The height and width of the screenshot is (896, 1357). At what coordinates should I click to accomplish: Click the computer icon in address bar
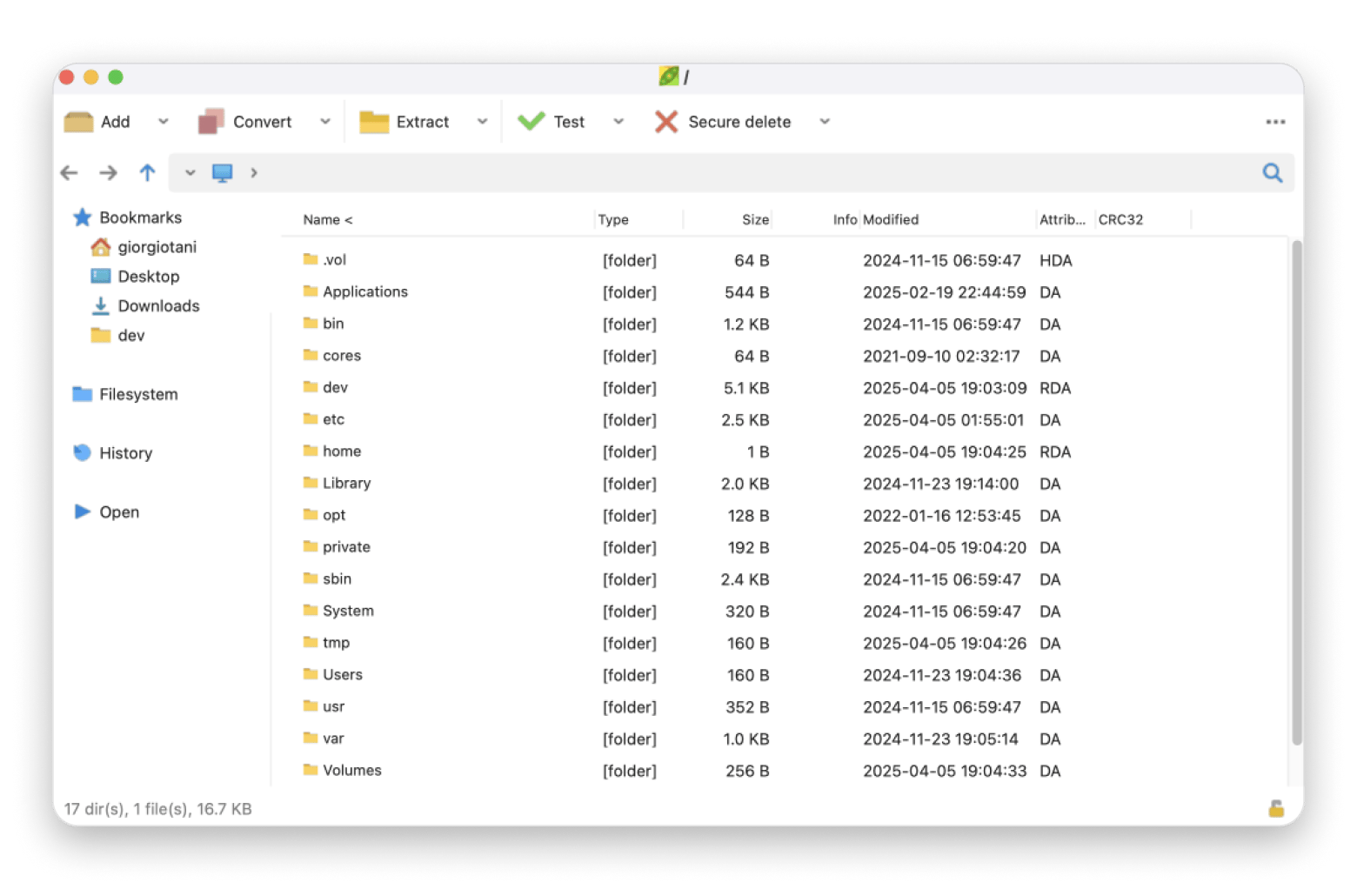[x=223, y=173]
